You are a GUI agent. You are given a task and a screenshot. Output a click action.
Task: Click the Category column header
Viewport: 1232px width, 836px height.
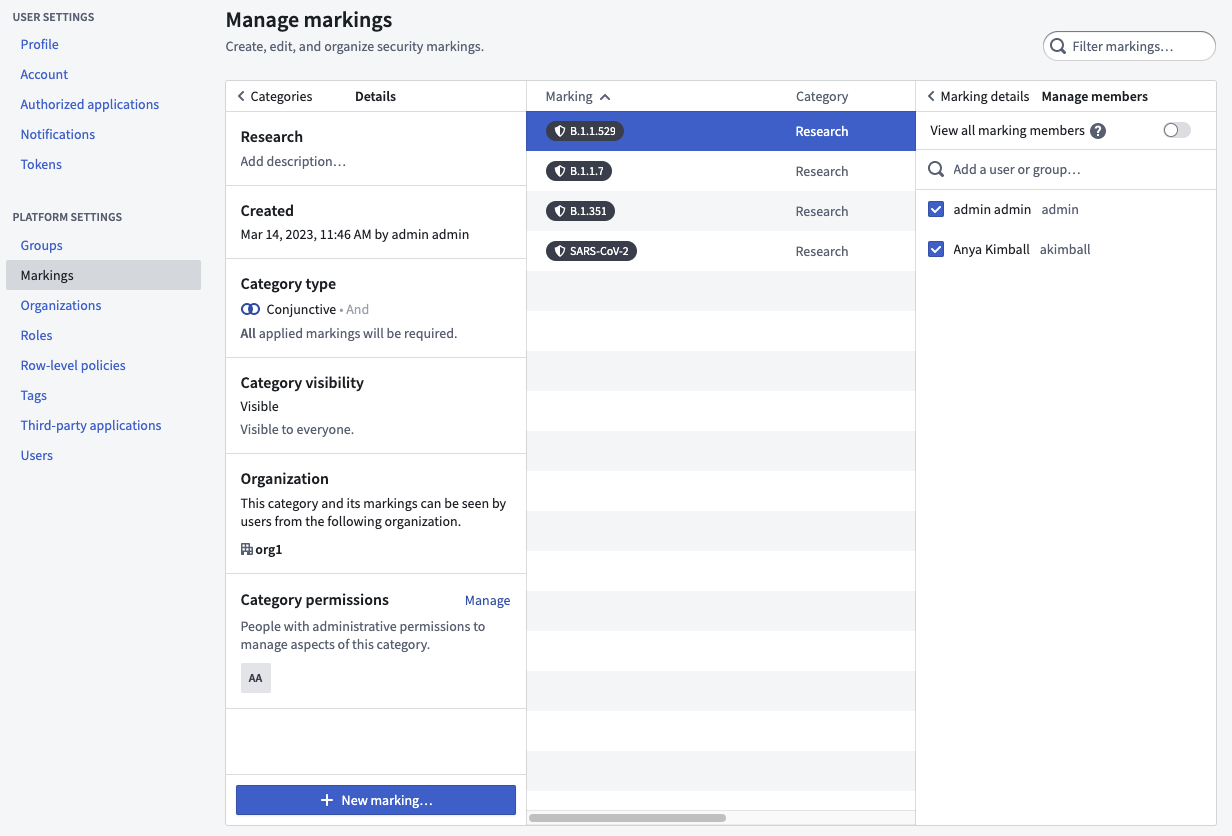pos(822,97)
